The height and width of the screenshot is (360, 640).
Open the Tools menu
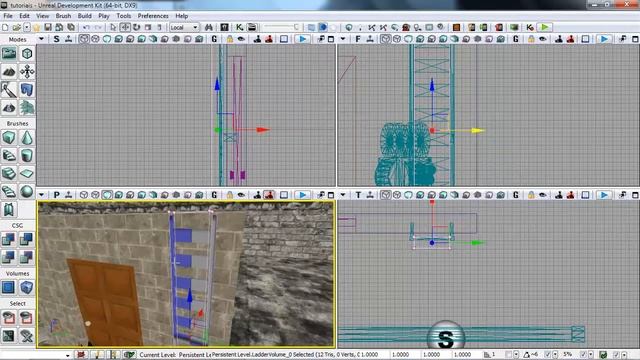tap(124, 16)
